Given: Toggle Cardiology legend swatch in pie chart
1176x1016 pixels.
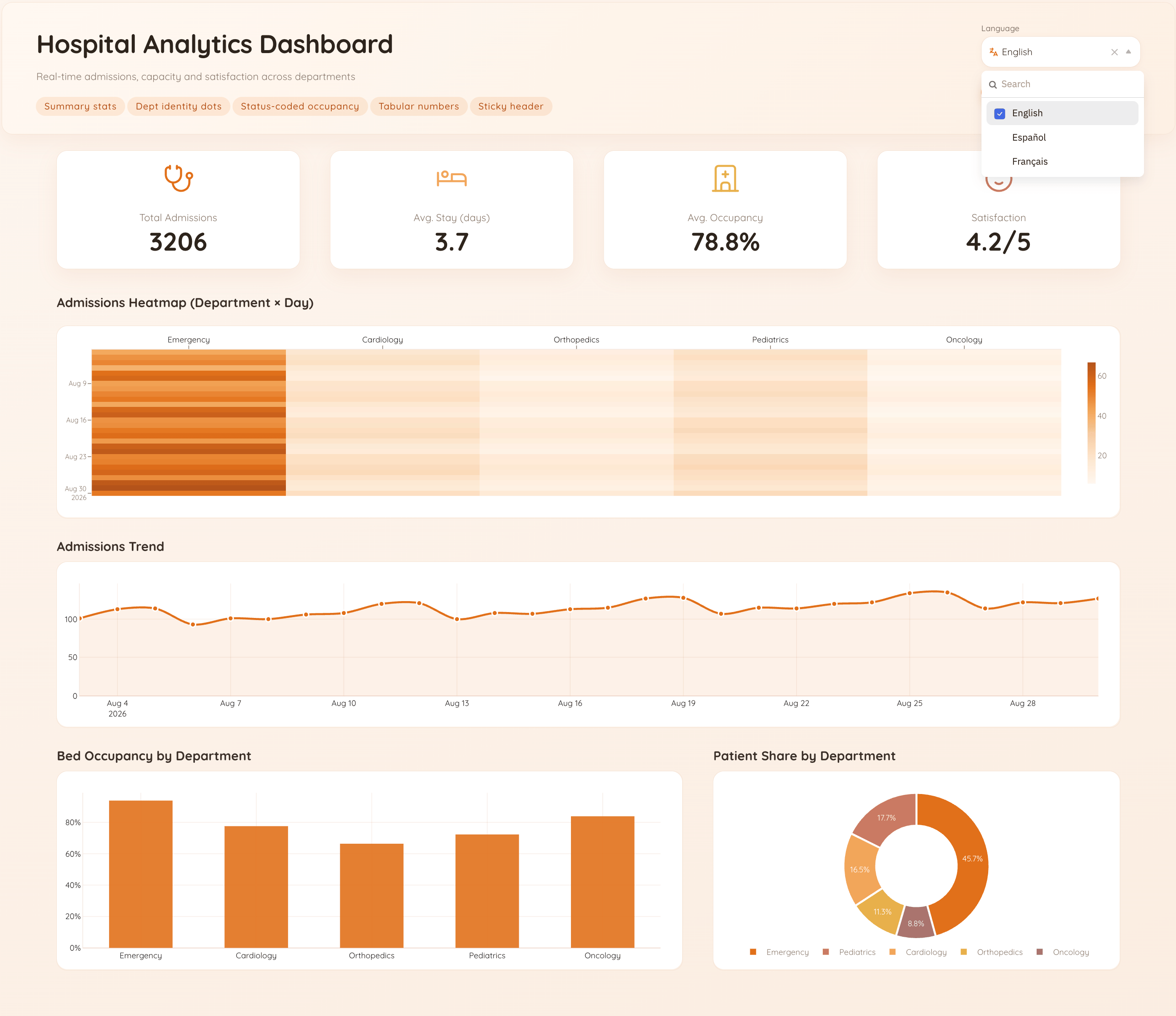Looking at the screenshot, I should [x=892, y=952].
